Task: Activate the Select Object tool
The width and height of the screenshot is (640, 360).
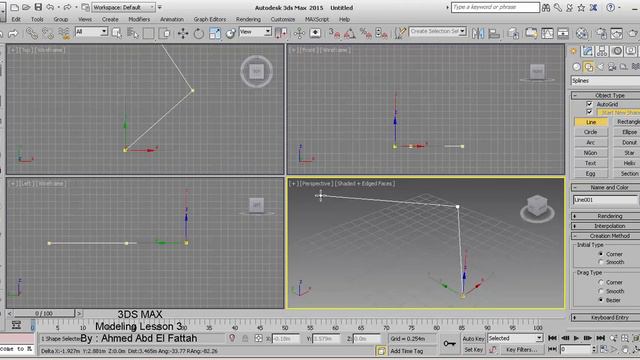Action: [117, 33]
